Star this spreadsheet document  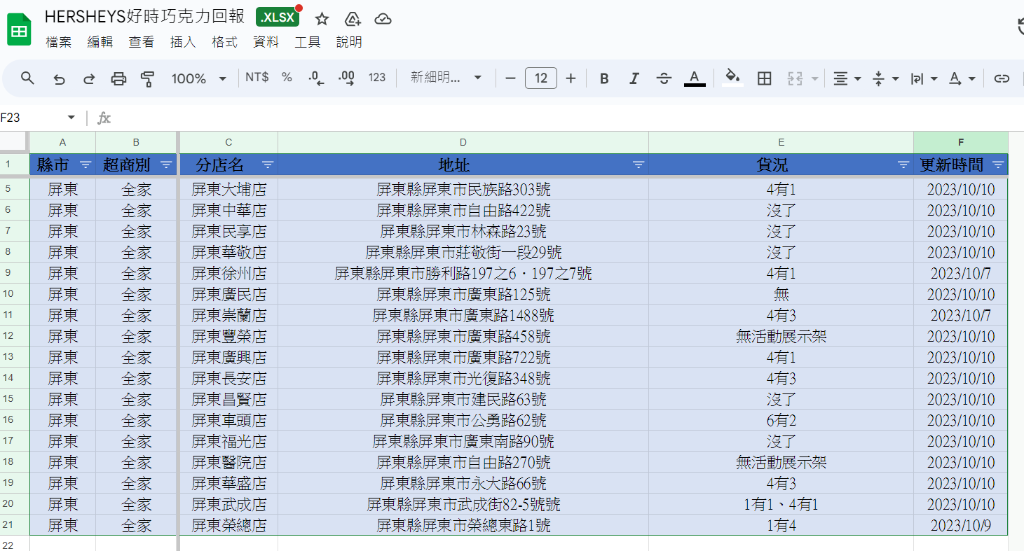click(322, 19)
